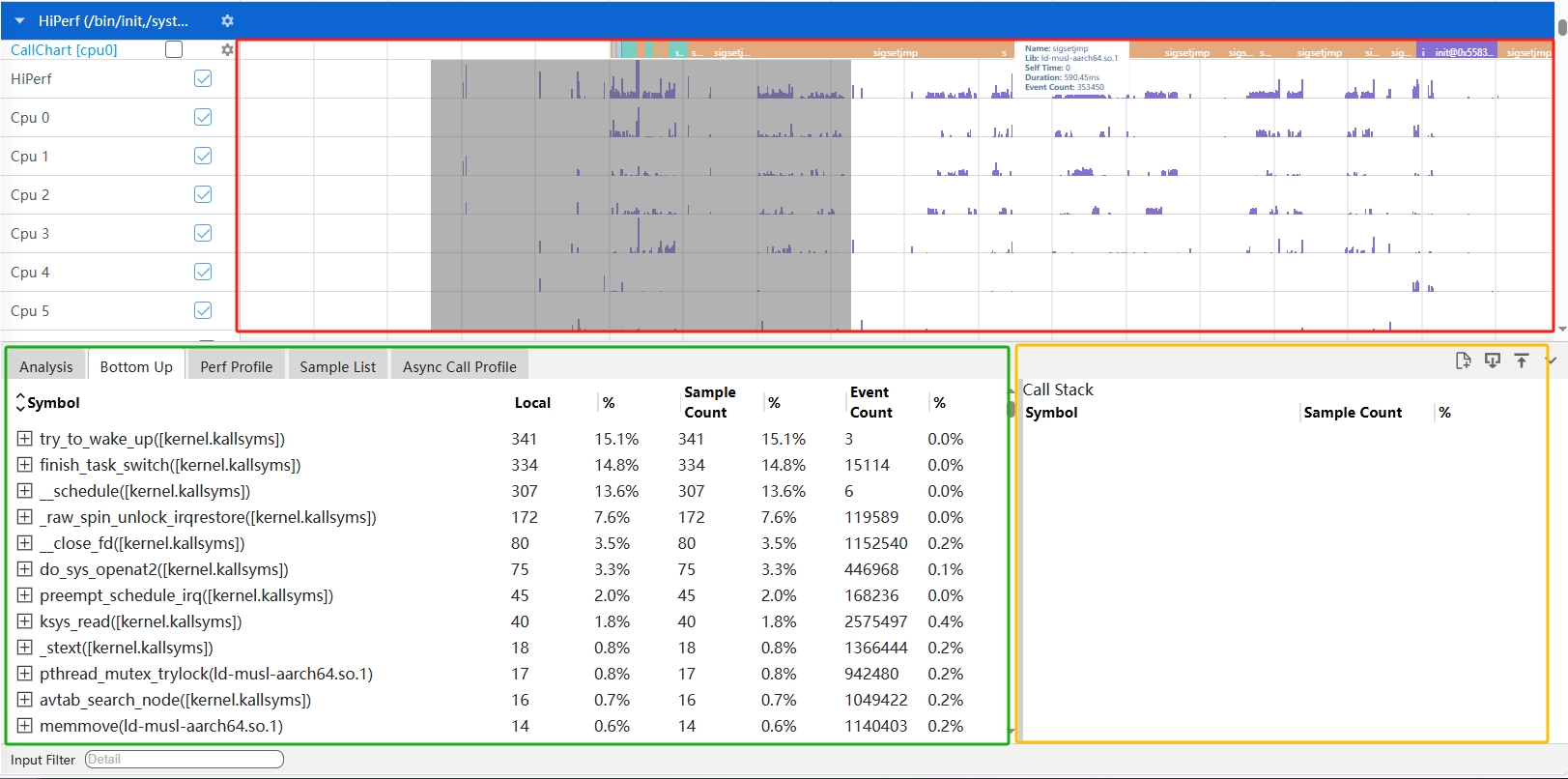1568x779 pixels.
Task: Open the HiPerf header settings gear
Action: point(227,20)
